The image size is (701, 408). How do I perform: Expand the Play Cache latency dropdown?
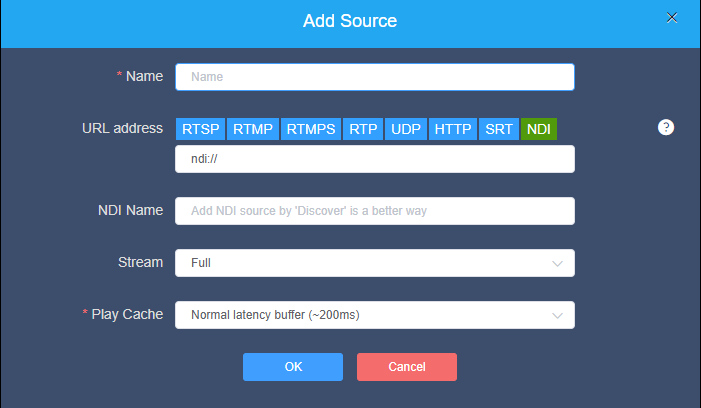point(375,315)
